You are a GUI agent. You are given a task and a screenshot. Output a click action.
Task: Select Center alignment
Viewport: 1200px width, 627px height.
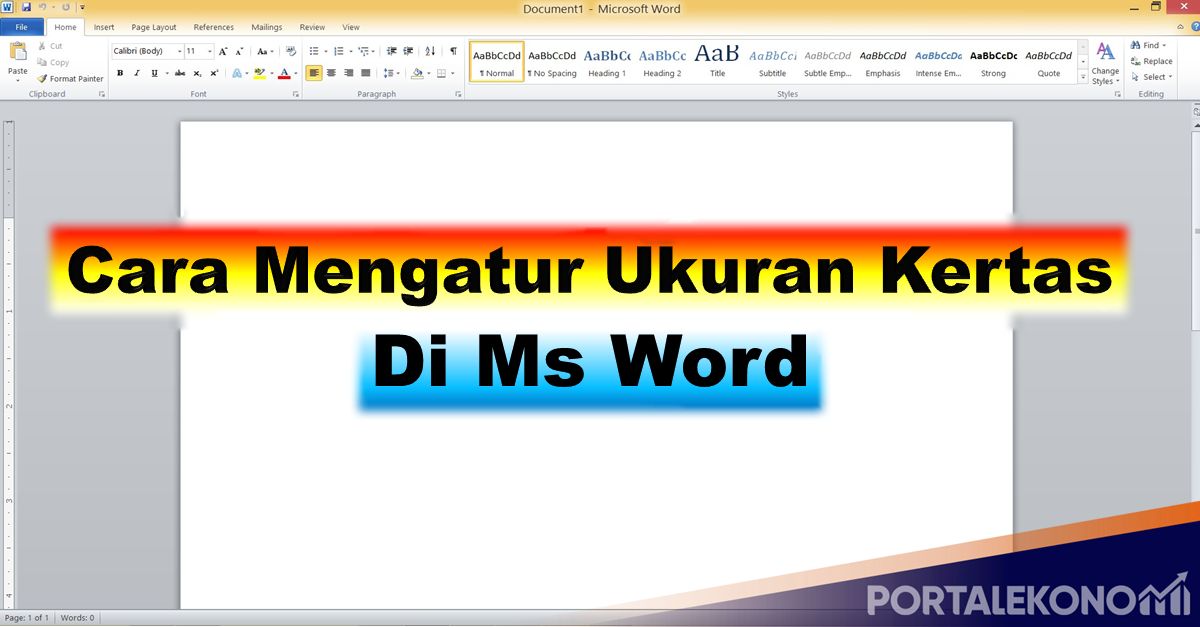click(x=331, y=73)
